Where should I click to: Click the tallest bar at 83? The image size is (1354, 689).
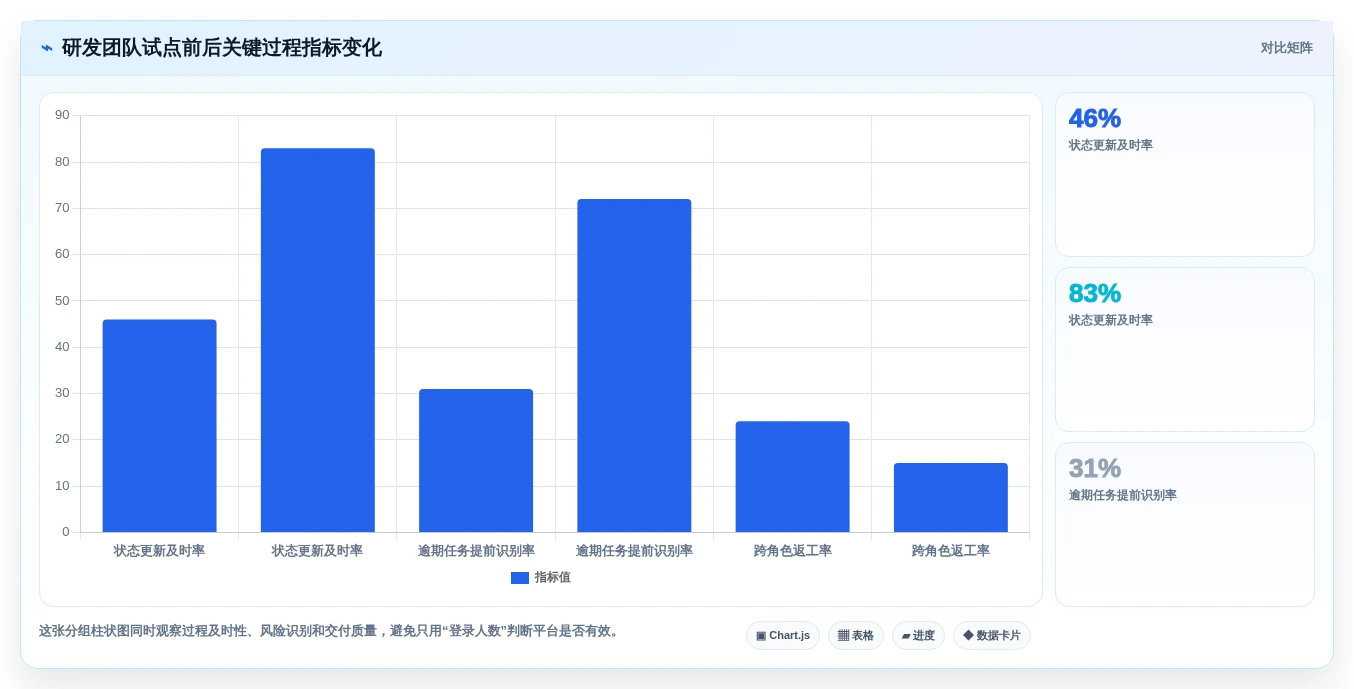point(318,340)
